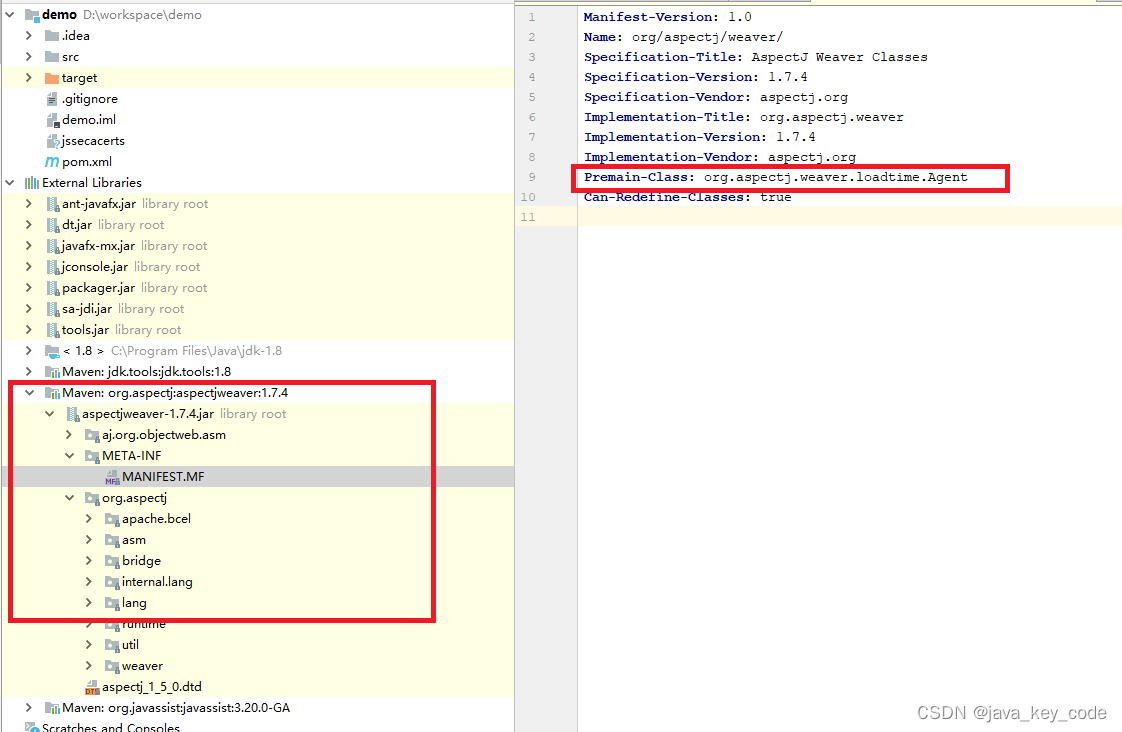Viewport: 1122px width, 732px height.
Task: Click gutter line number 9
Action: coord(532,177)
